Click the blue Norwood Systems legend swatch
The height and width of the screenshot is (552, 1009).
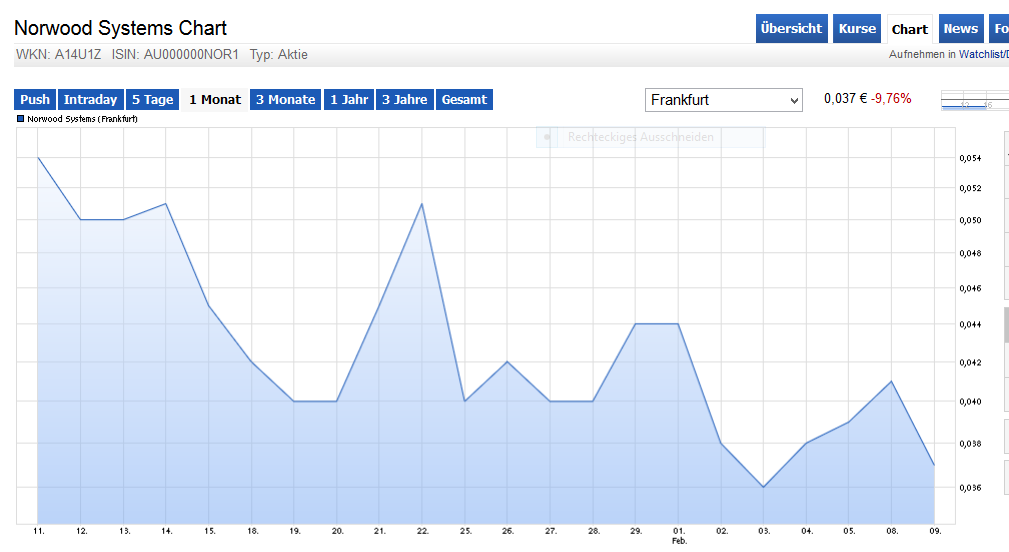click(20, 119)
